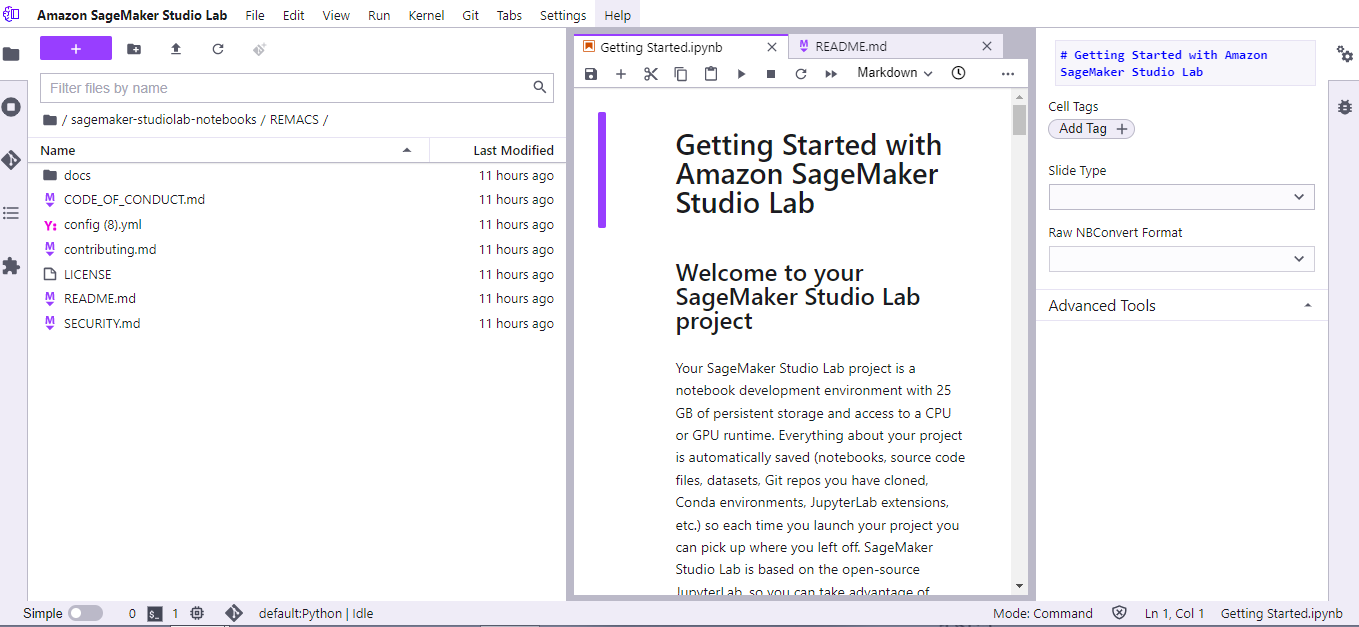
Task: Open the Slide Type dropdown
Action: pos(1181,197)
